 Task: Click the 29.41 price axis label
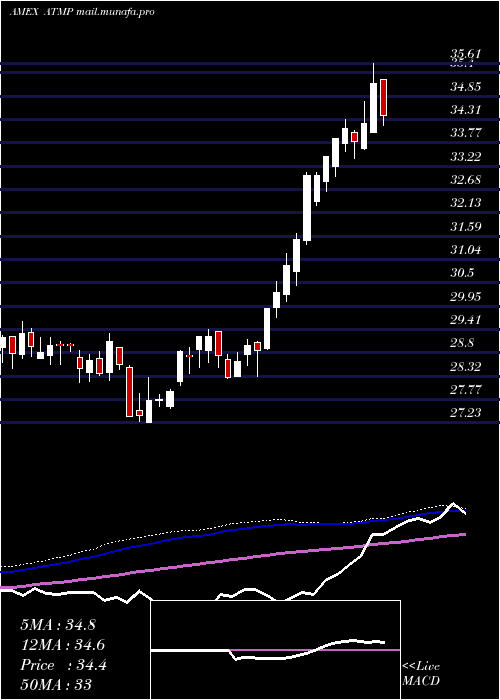click(466, 320)
